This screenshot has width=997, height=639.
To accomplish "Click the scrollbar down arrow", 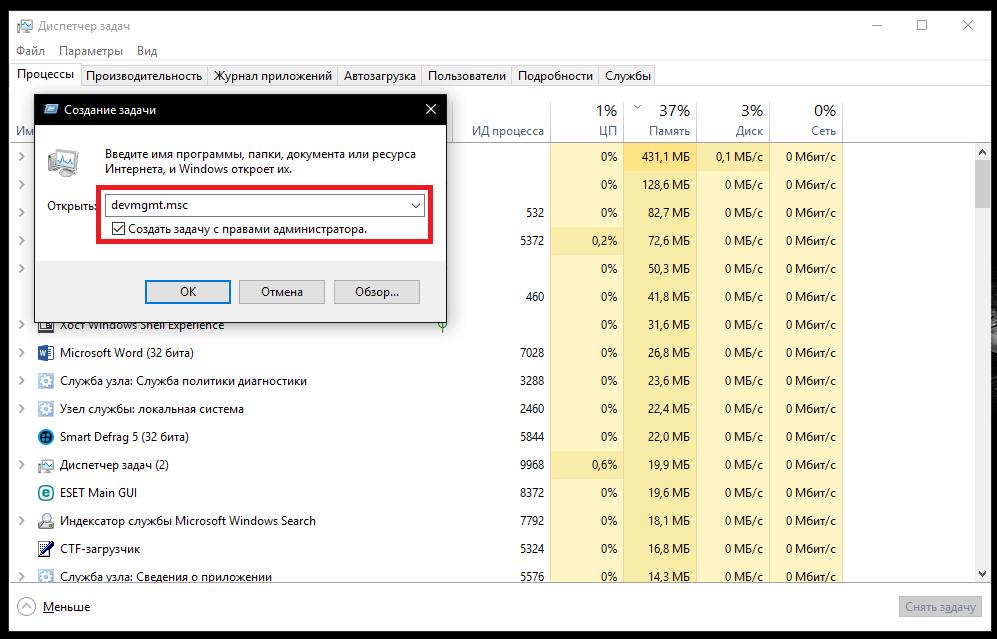I will (x=982, y=574).
